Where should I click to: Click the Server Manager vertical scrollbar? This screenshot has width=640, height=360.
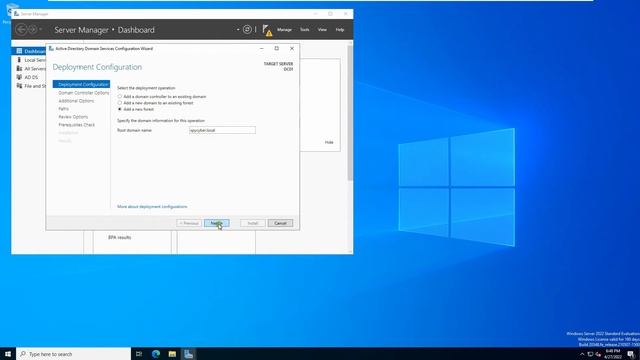pyautogui.click(x=350, y=112)
